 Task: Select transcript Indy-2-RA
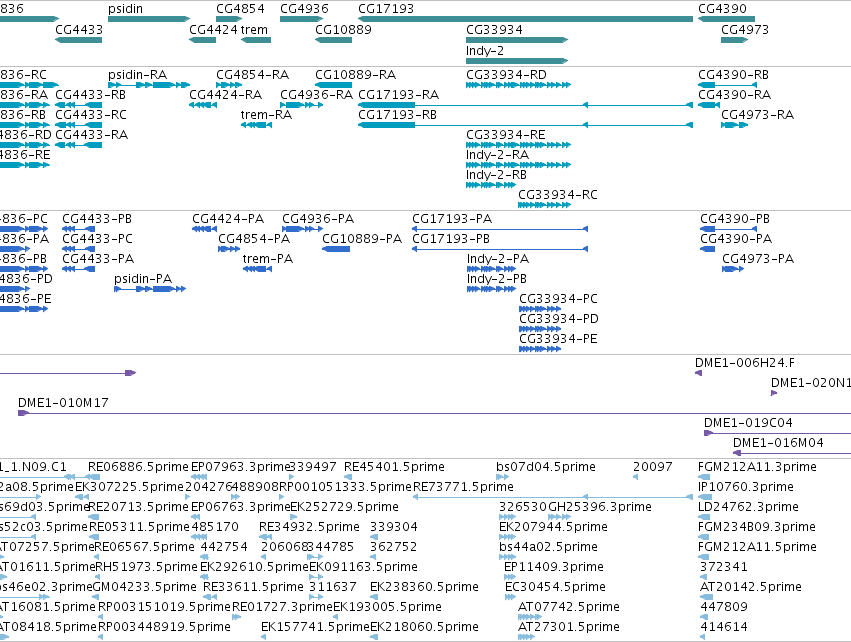(497, 155)
